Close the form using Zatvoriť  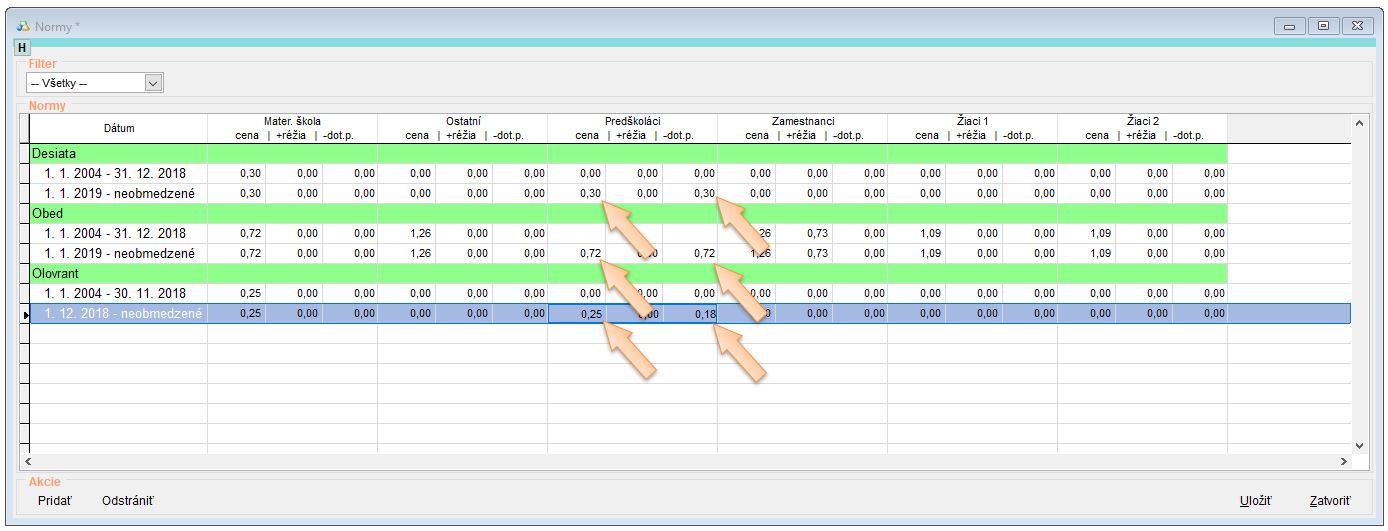coord(1330,501)
